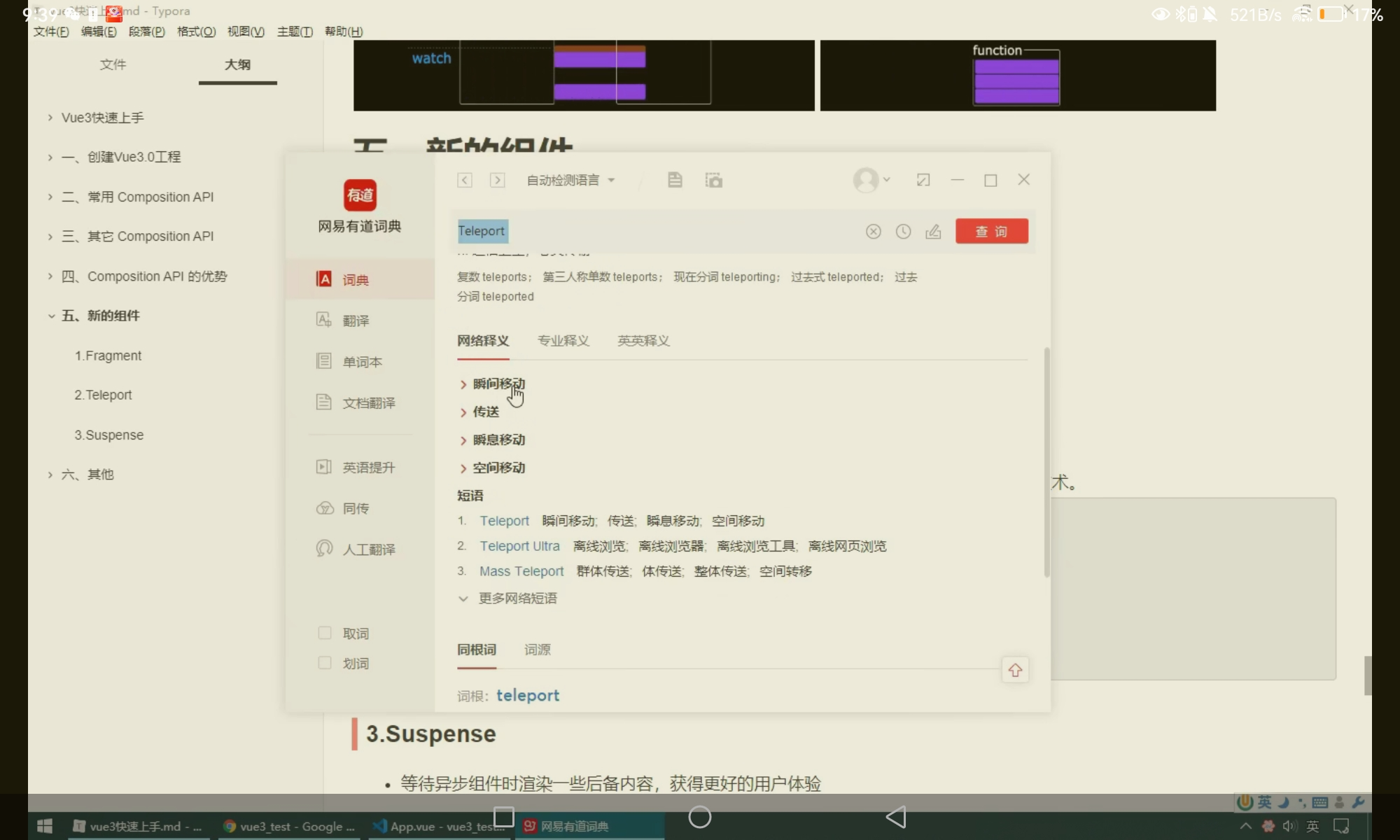The height and width of the screenshot is (840, 1400).
Task: Click the screenshot translate icon
Action: tap(713, 181)
